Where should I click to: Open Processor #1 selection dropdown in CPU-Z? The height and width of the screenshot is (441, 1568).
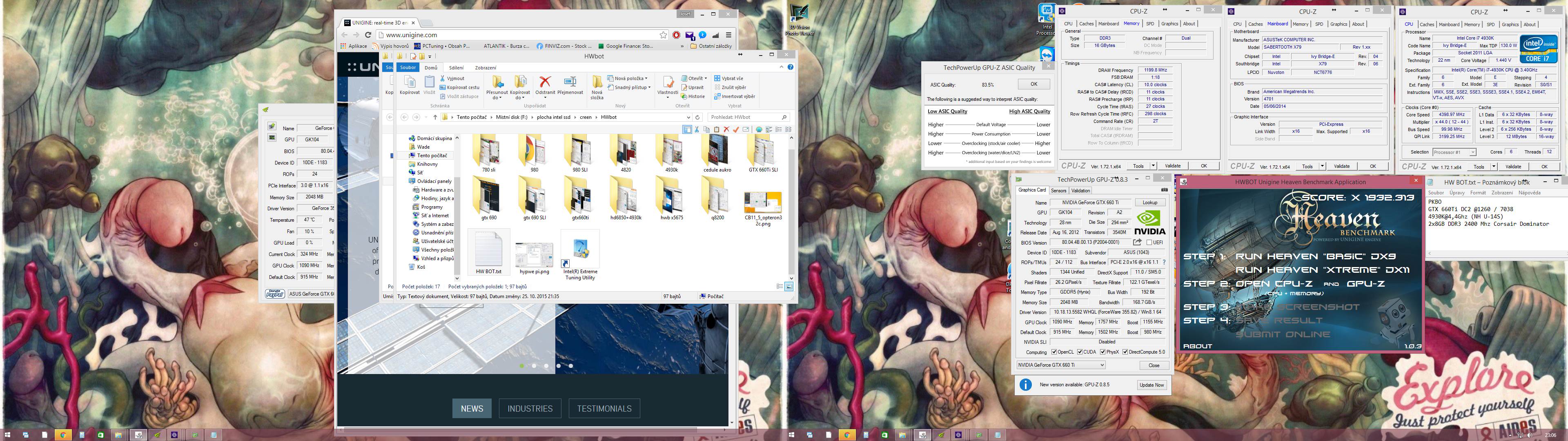[1454, 152]
